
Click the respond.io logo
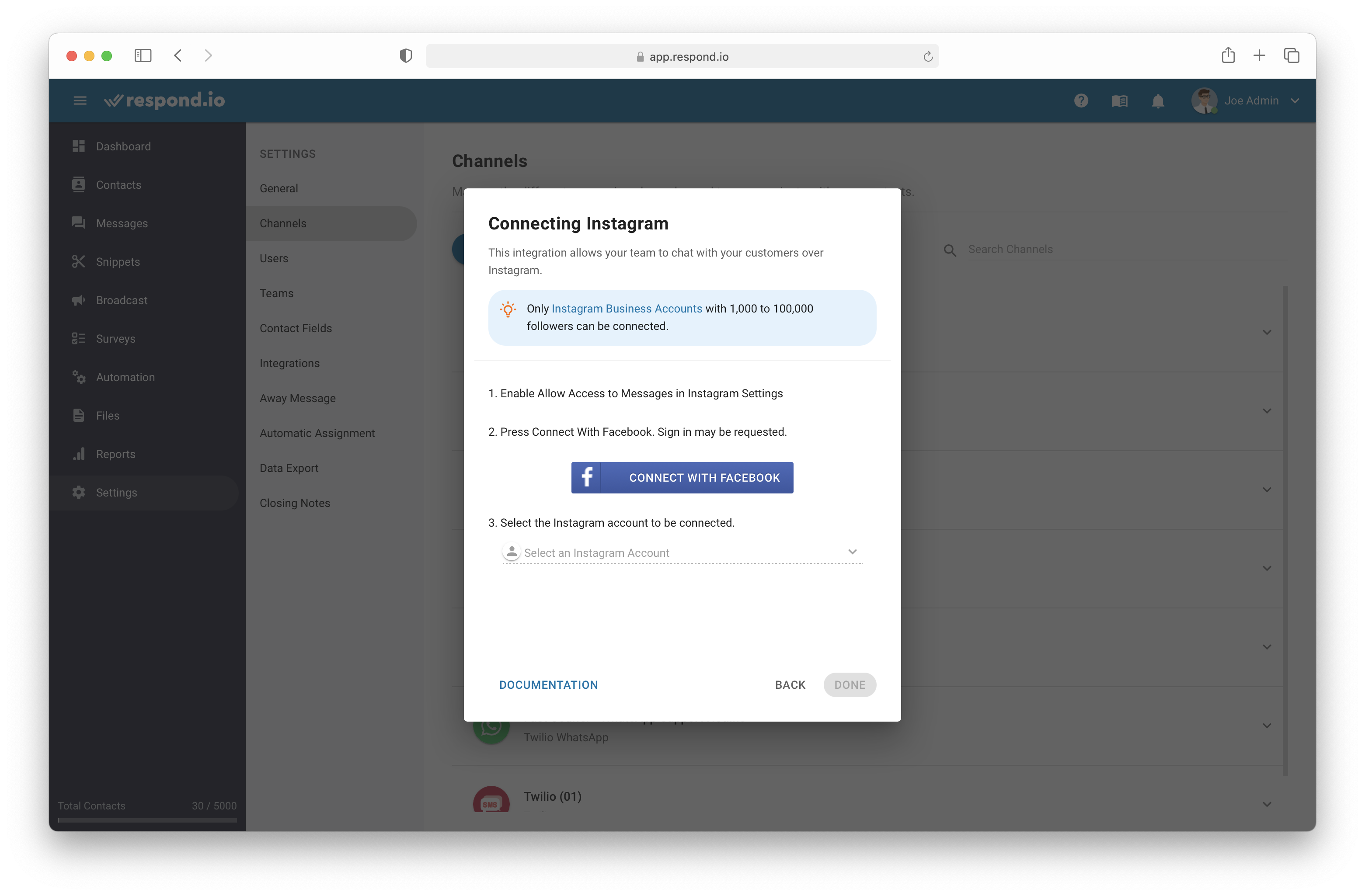[164, 101]
